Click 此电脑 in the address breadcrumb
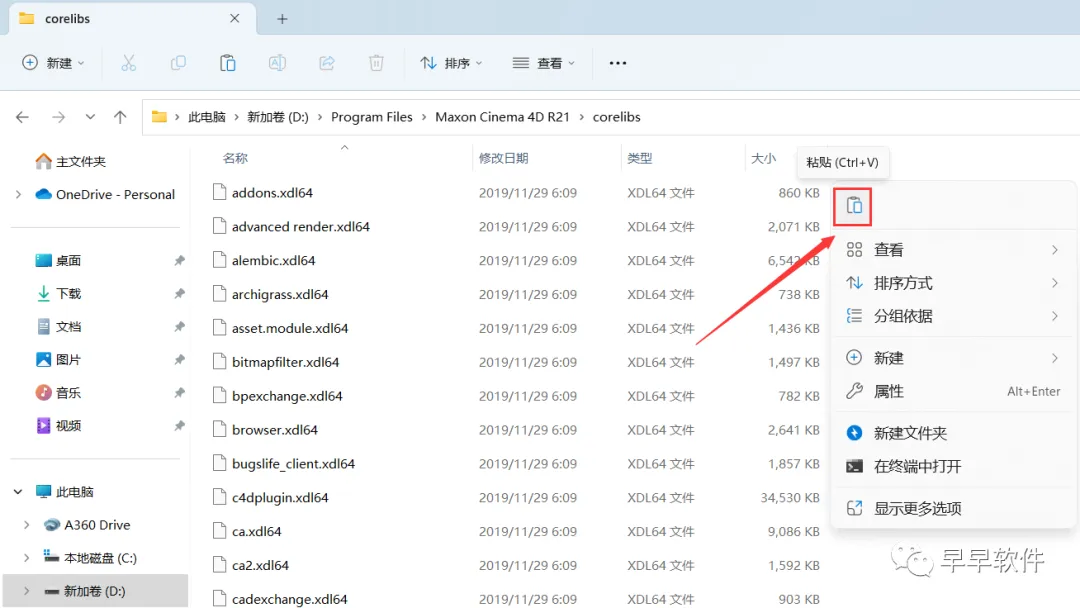The height and width of the screenshot is (608, 1080). (x=207, y=117)
